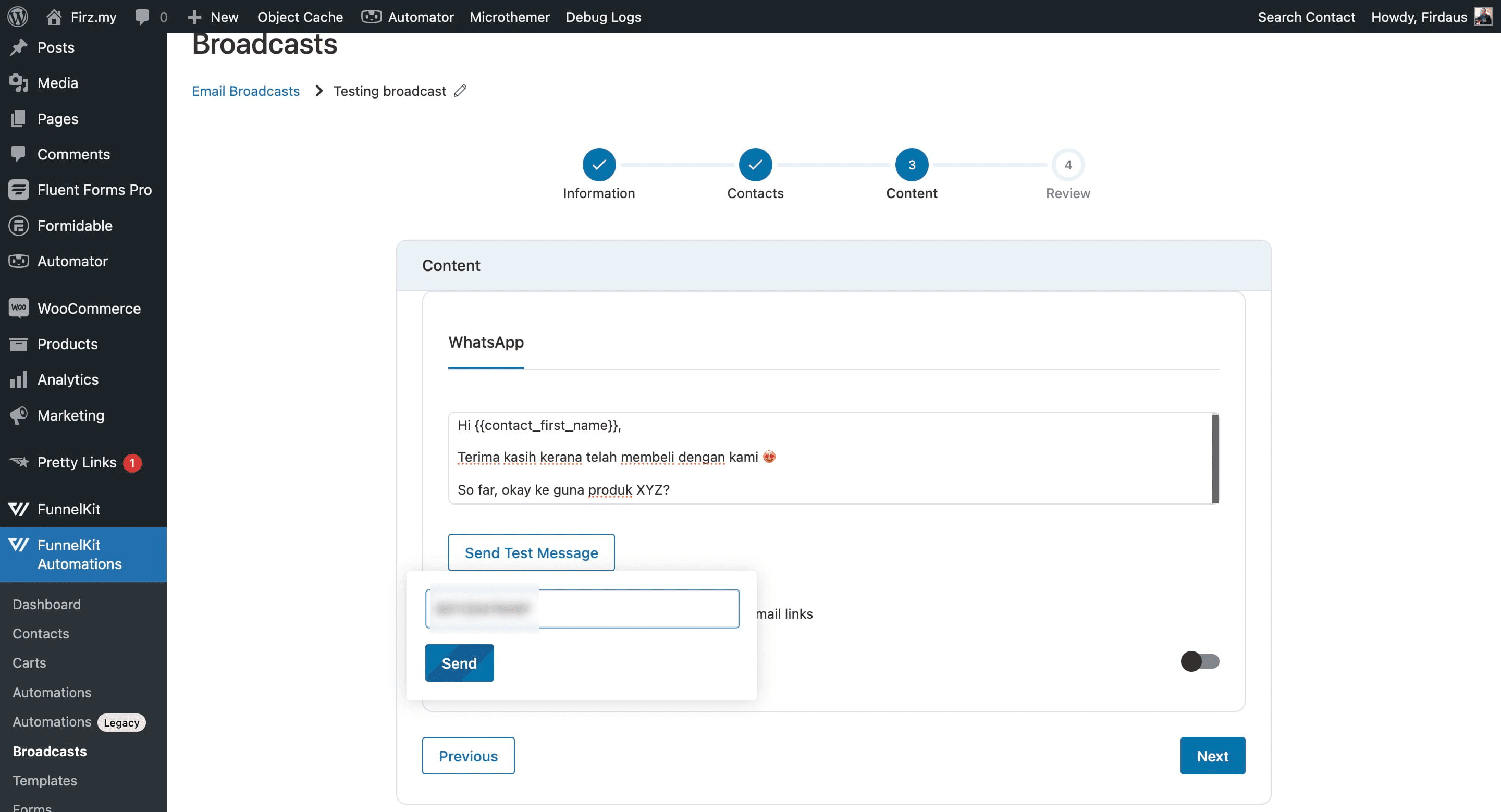Click the Send Test Message button
The height and width of the screenshot is (812, 1501).
[531, 552]
